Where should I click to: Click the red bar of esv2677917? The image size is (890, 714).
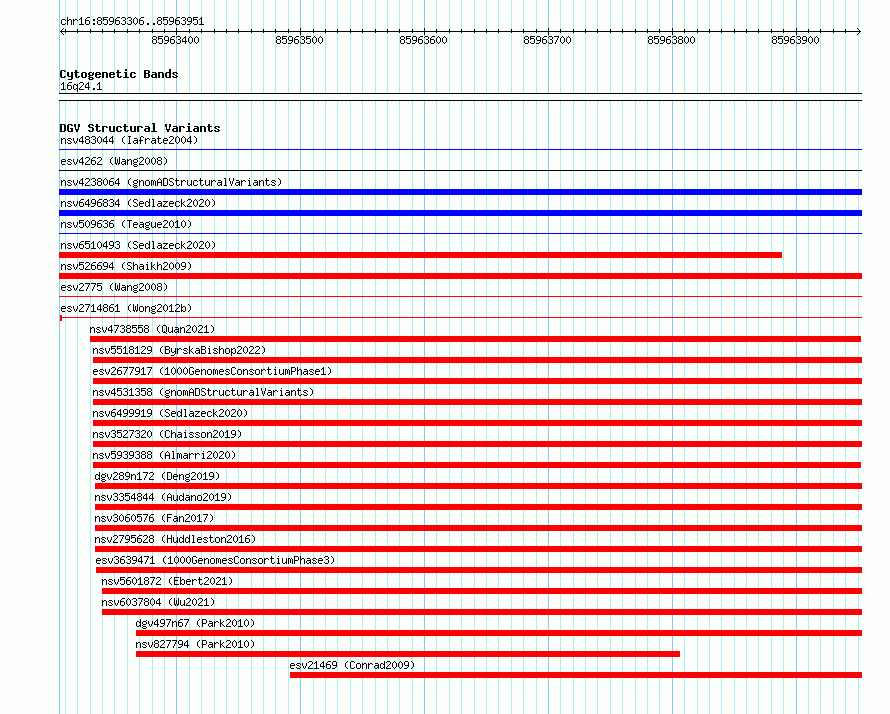click(477, 381)
